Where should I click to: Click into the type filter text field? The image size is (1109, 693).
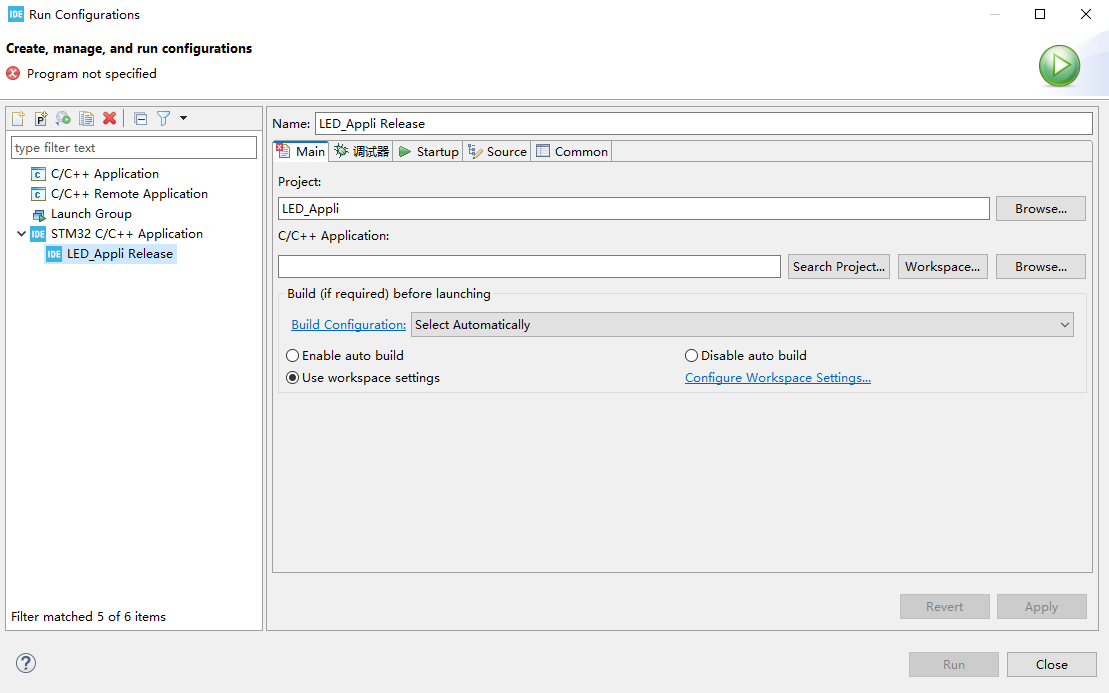coord(134,148)
